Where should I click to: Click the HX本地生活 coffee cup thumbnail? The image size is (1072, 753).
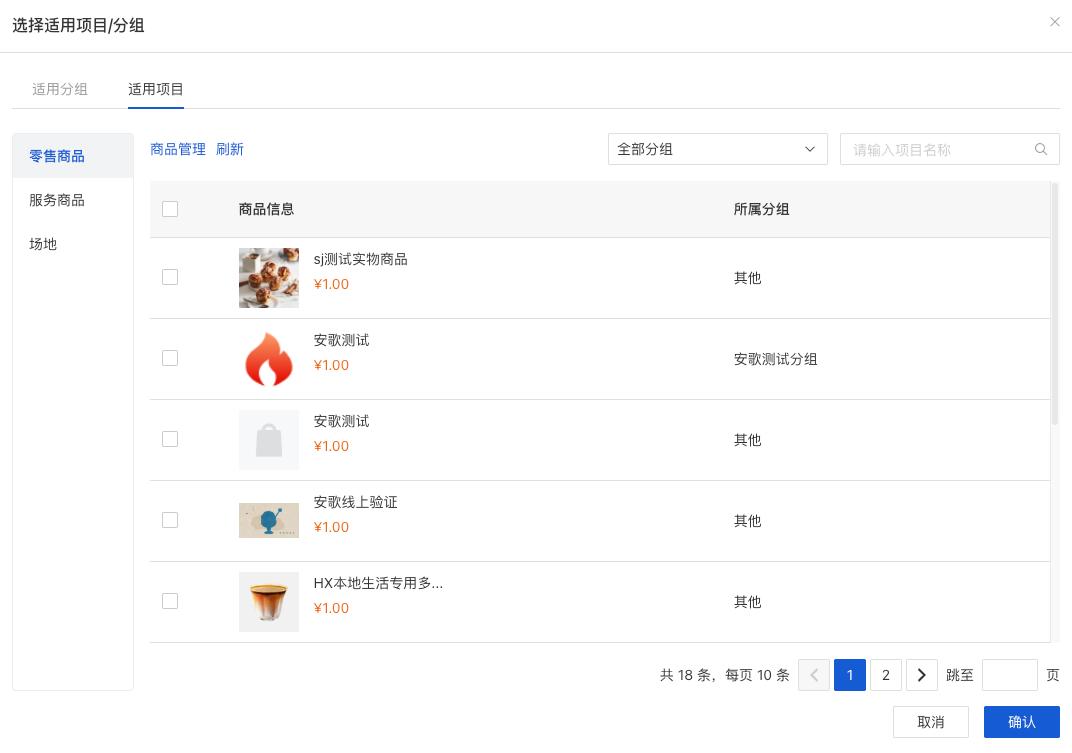(x=269, y=602)
